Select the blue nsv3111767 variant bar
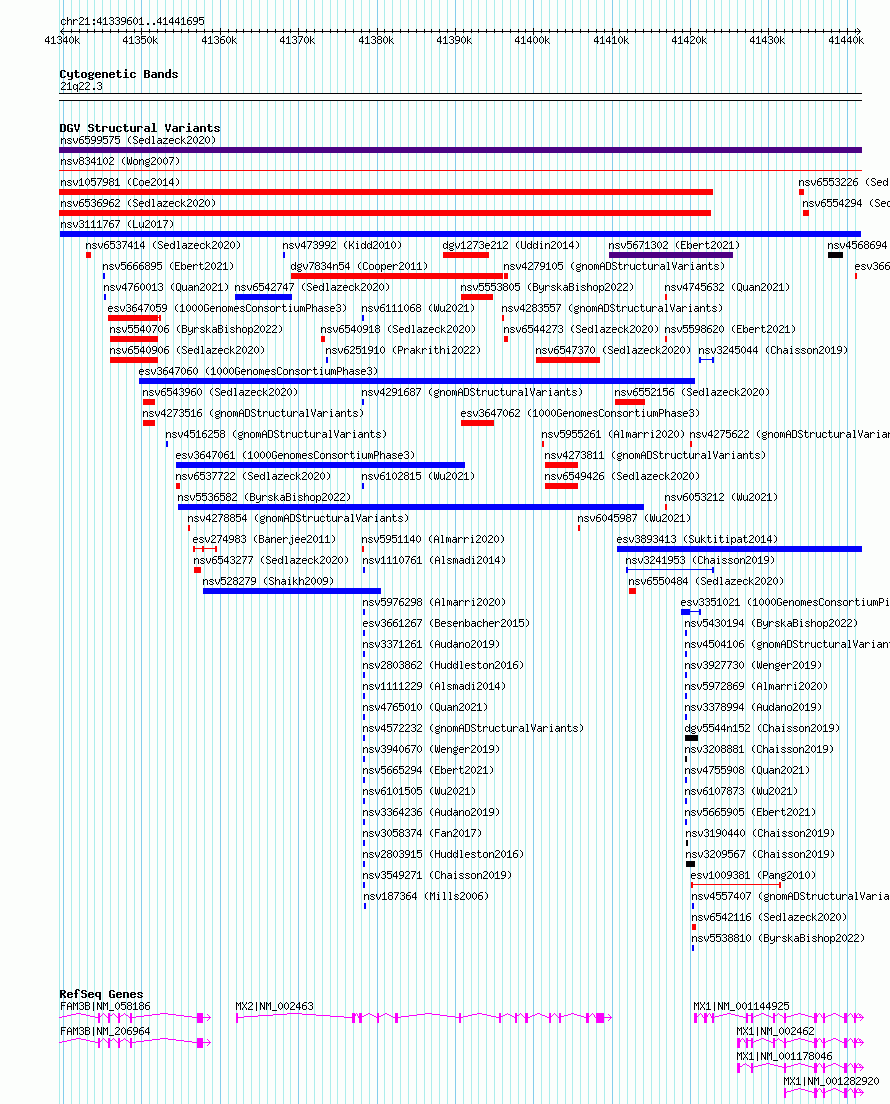Image resolution: width=890 pixels, height=1104 pixels. pyautogui.click(x=460, y=234)
